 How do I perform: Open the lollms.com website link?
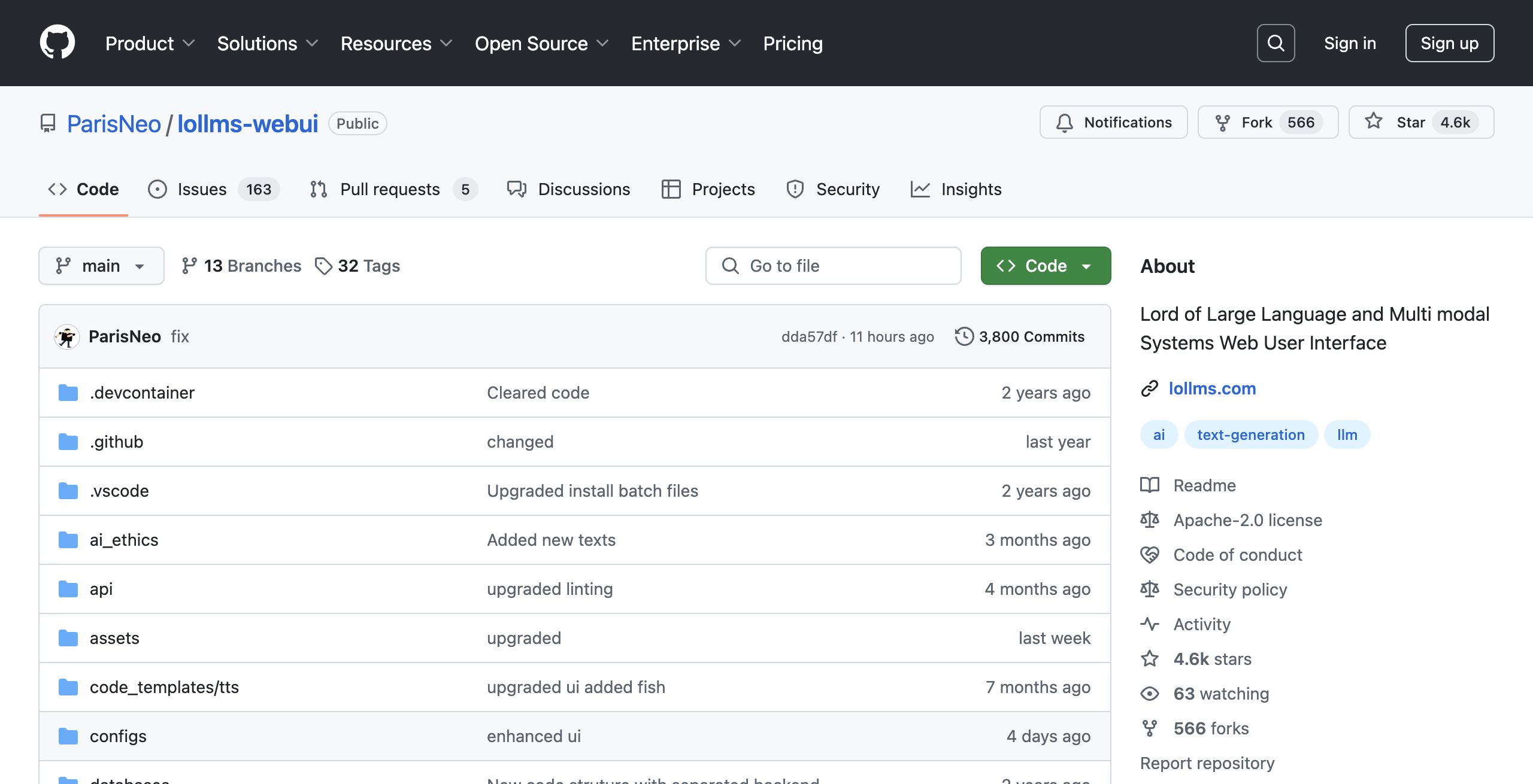coord(1212,388)
